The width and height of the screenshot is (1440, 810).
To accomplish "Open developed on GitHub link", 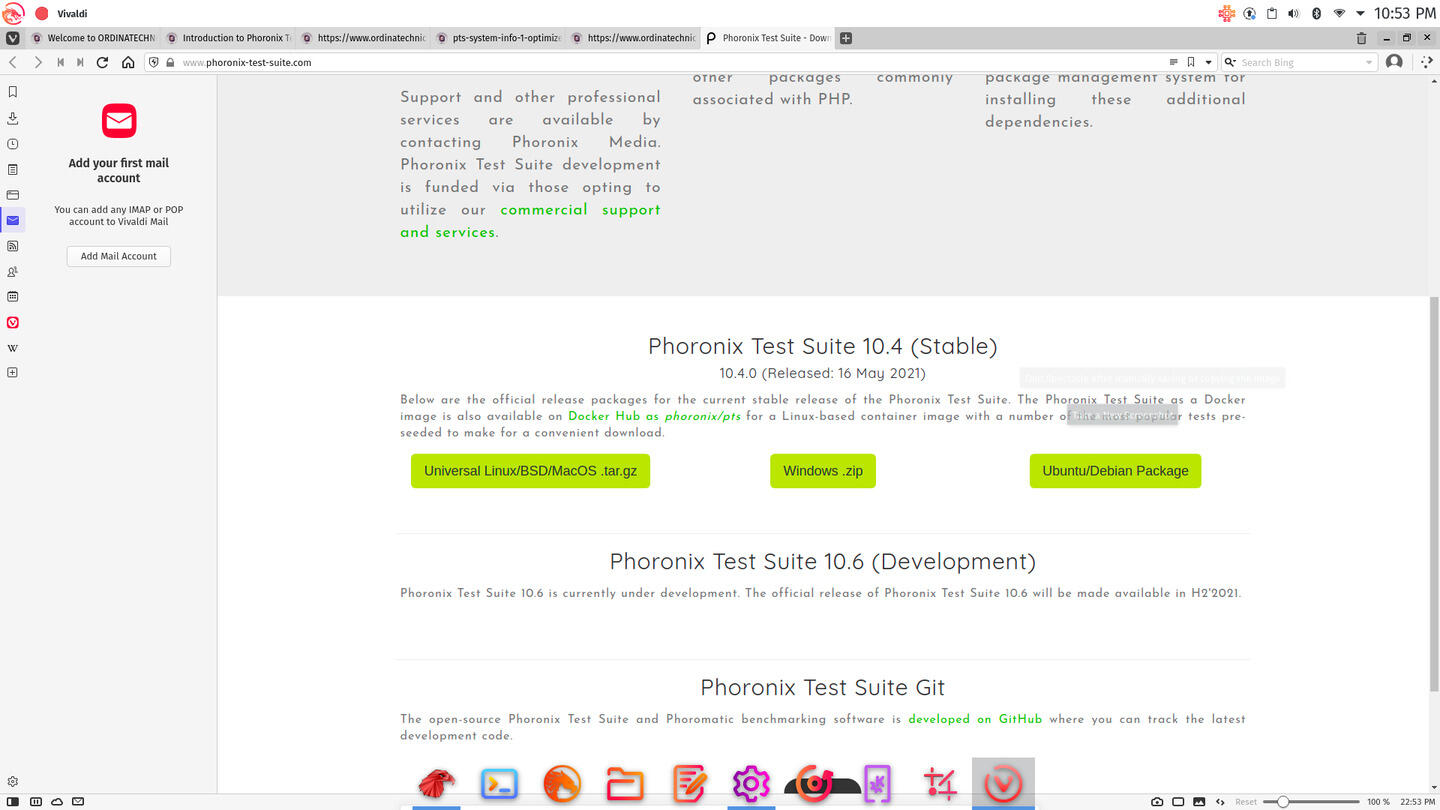I will 975,719.
